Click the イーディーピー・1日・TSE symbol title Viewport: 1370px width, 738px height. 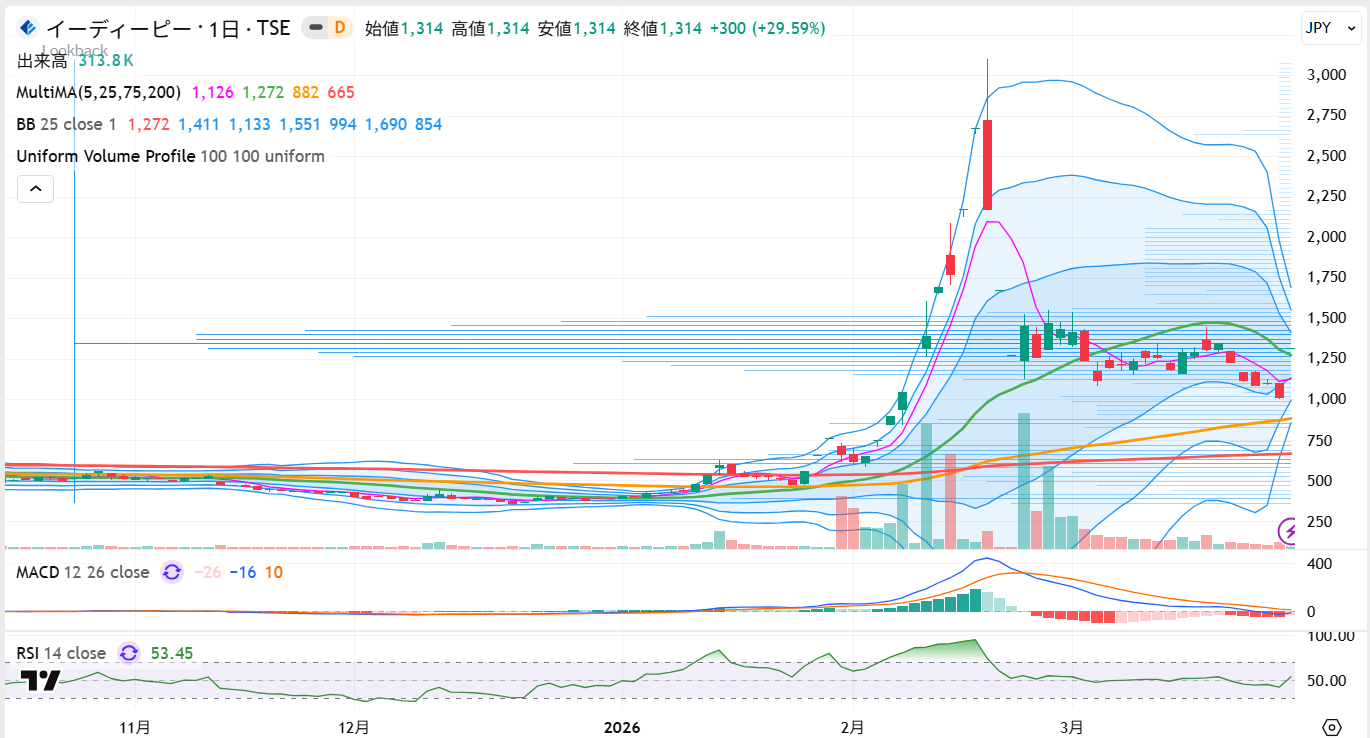coord(168,28)
